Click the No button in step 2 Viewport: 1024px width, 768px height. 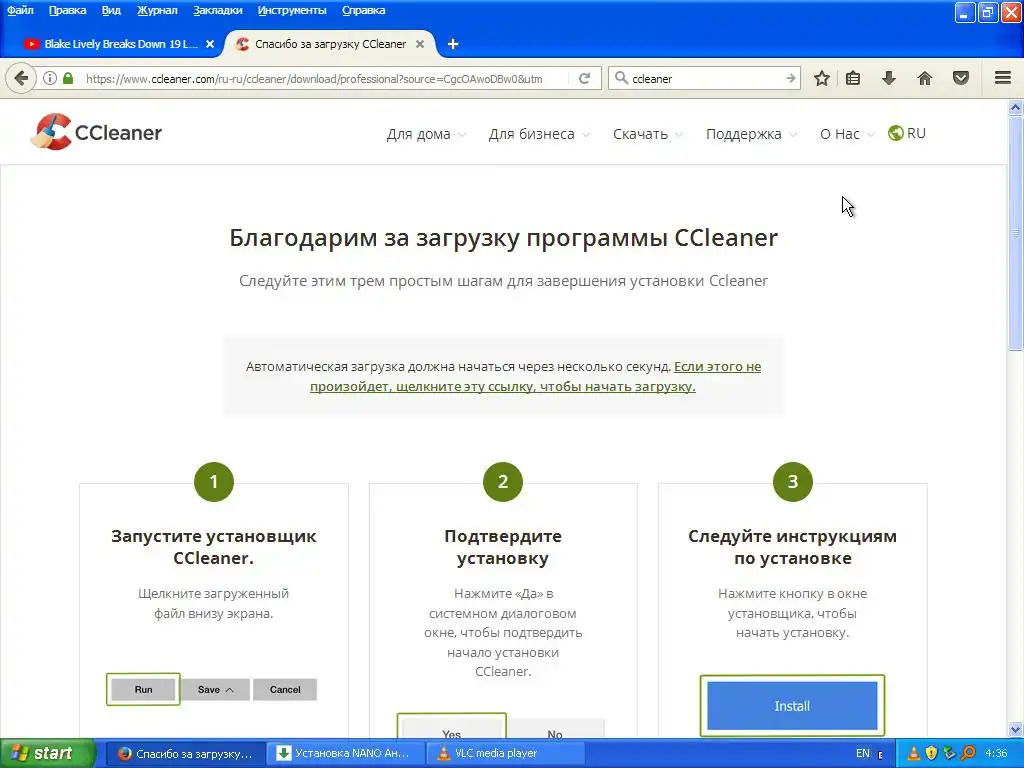555,729
